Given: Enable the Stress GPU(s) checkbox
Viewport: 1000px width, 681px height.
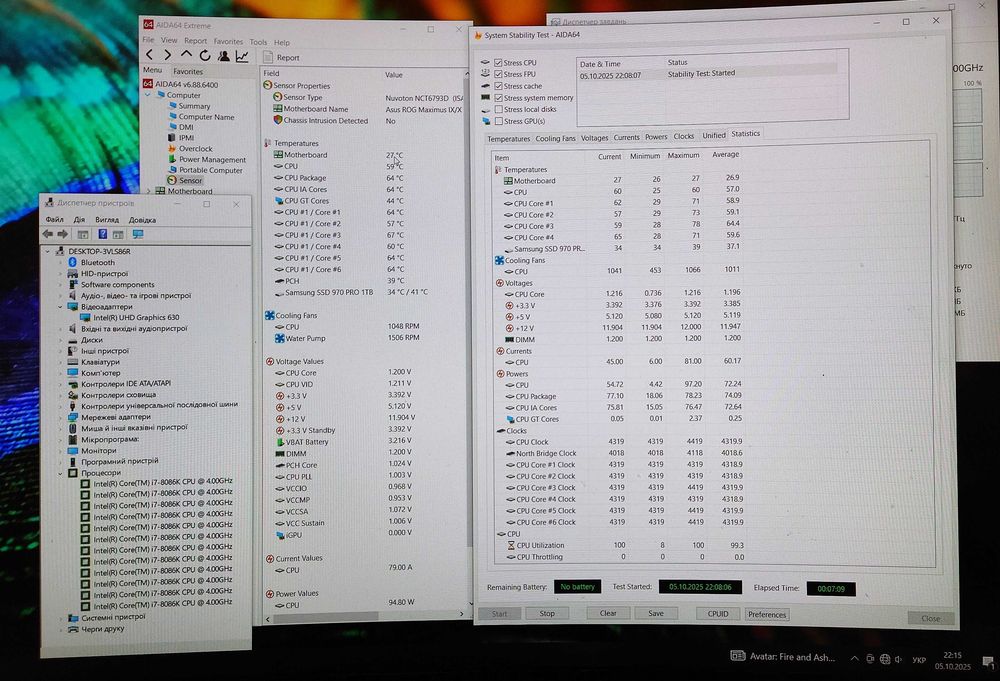Looking at the screenshot, I should click(499, 121).
